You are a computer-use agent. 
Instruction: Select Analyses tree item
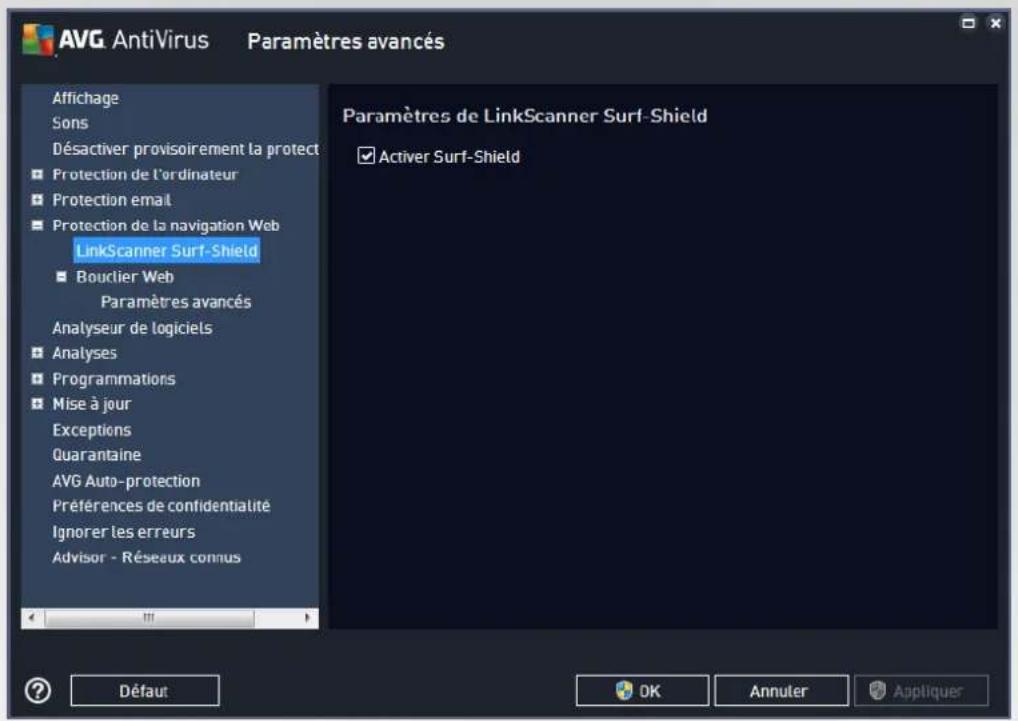point(84,353)
